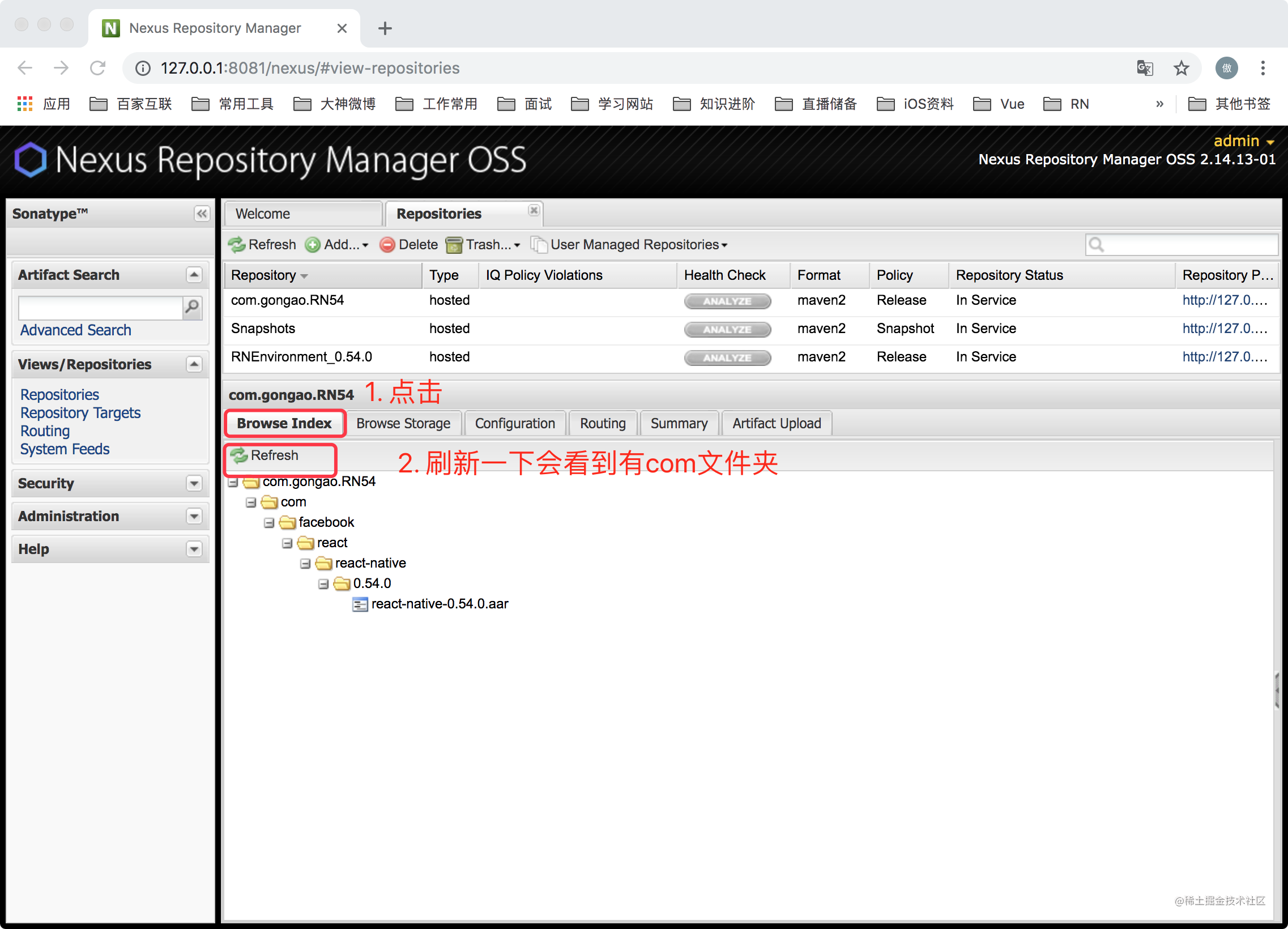Open the Vue bookmarks folder
This screenshot has height=929, width=1288.
999,104
